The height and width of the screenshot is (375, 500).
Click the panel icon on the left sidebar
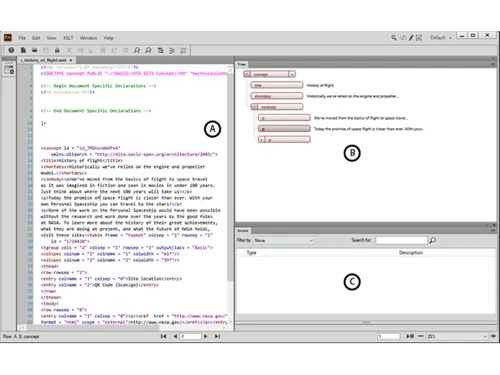[9, 70]
